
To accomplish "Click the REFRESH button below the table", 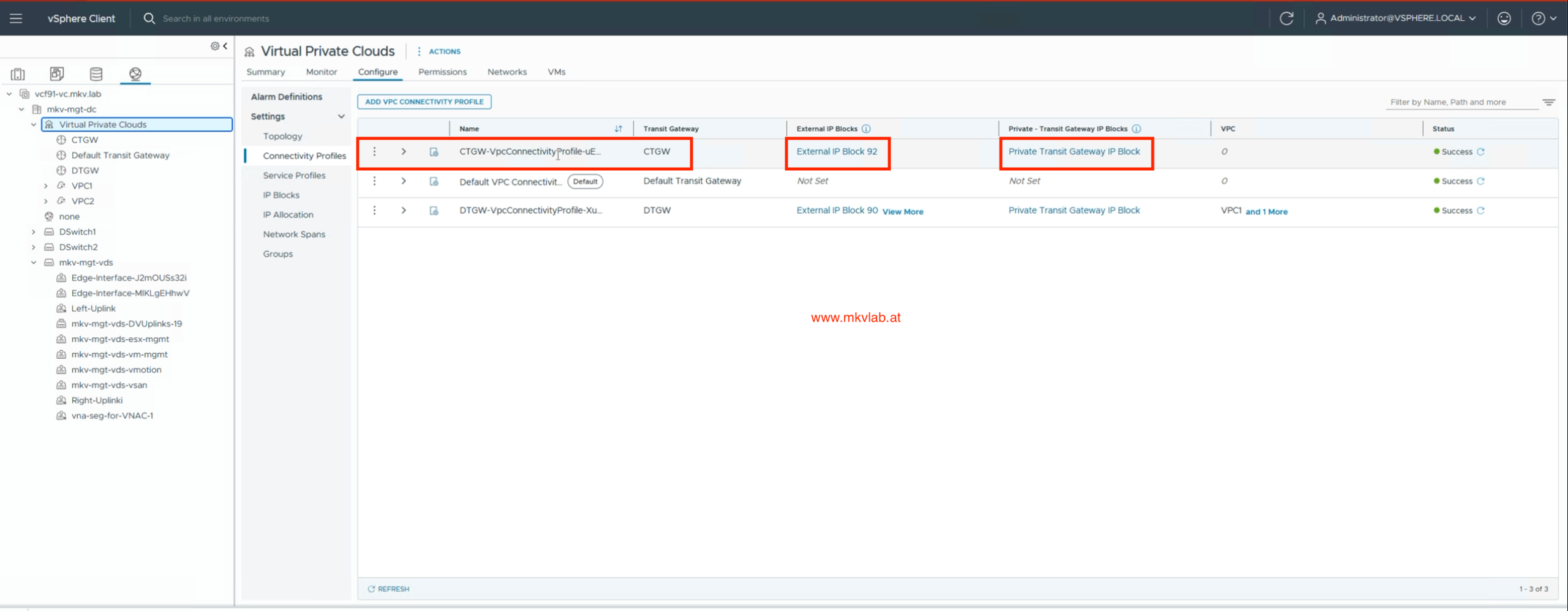I will tap(388, 588).
